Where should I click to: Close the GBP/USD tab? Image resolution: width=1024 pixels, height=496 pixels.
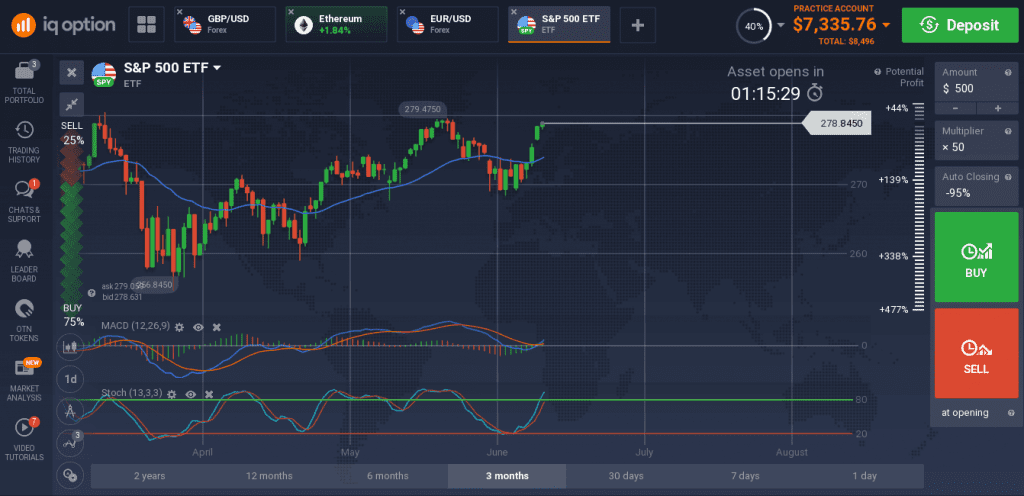pyautogui.click(x=180, y=12)
